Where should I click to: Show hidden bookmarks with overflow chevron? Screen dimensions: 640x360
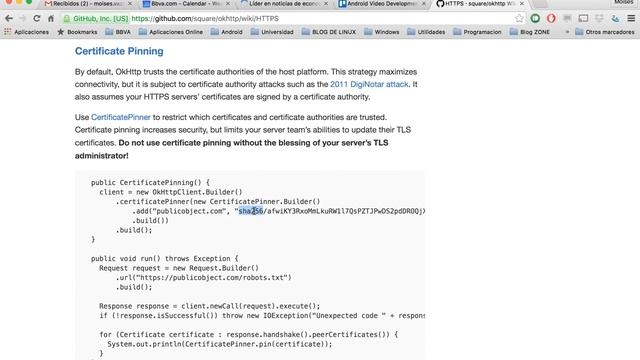(567, 32)
